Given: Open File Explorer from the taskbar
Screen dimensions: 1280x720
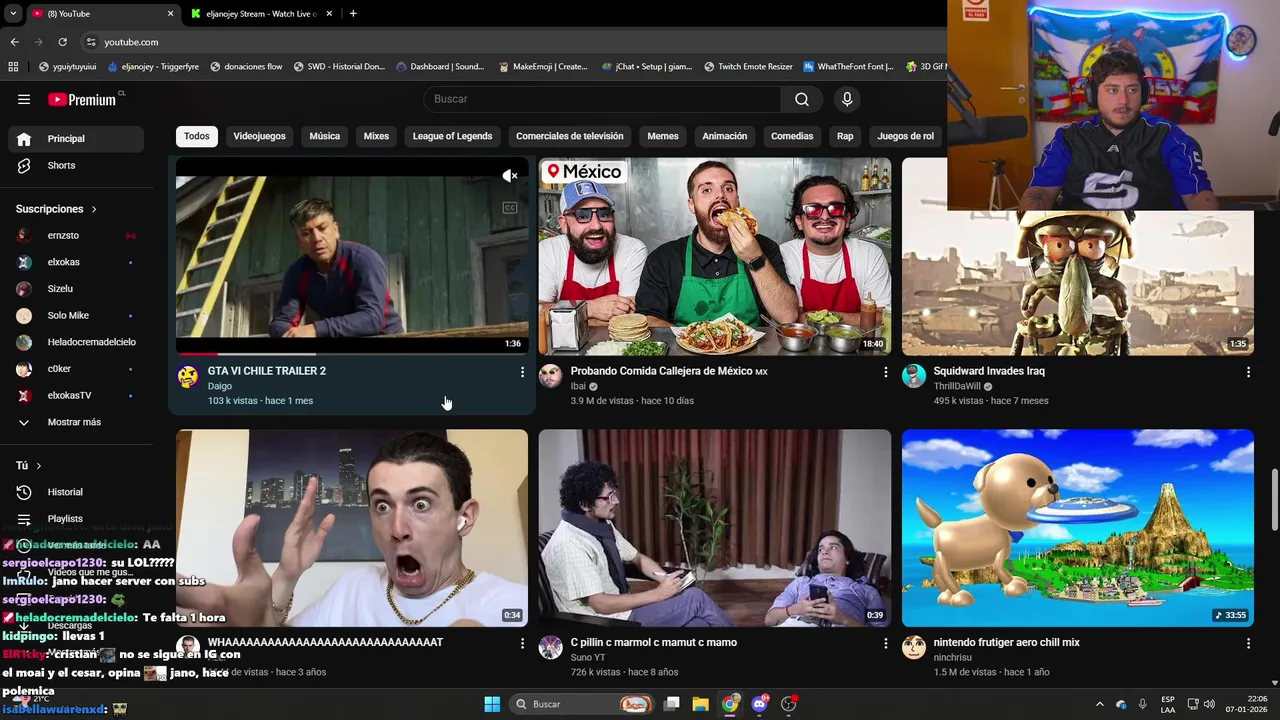Looking at the screenshot, I should pos(700,704).
